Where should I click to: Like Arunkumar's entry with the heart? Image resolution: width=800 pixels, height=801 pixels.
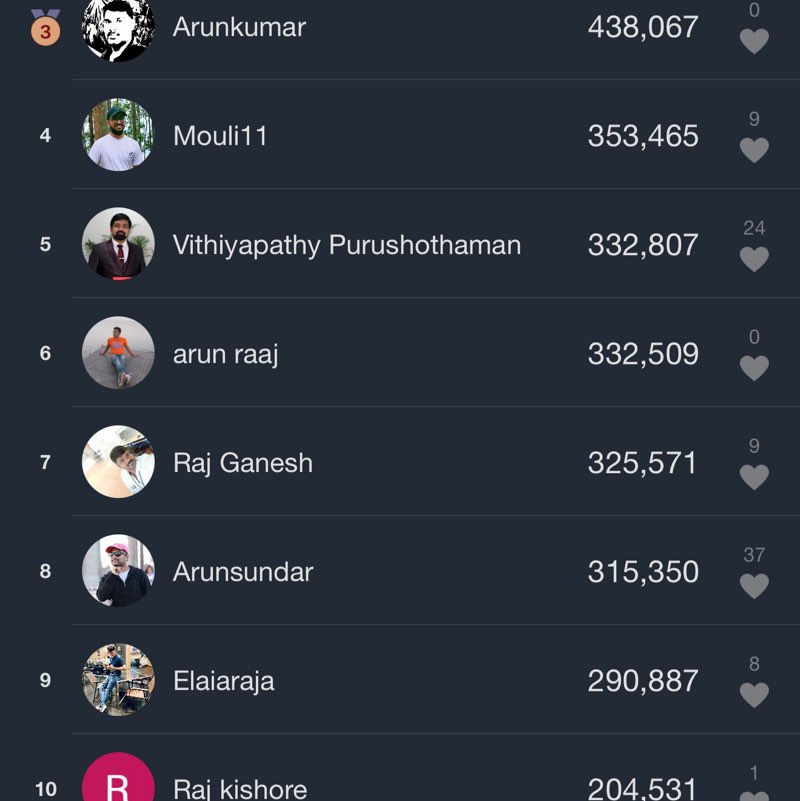754,41
